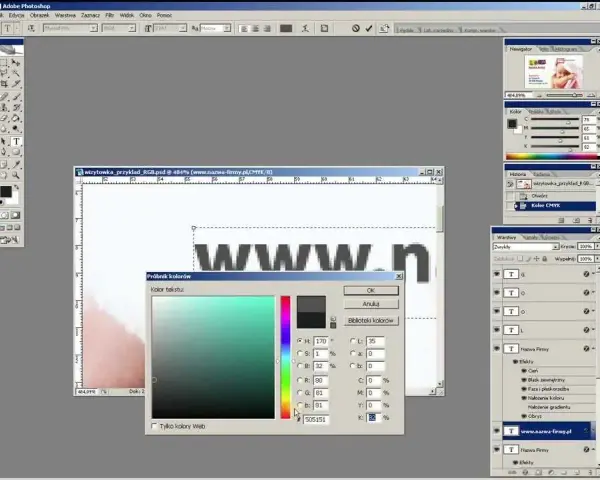Toggle the character palette icon in options bar
600x480 pixels.
tap(324, 28)
